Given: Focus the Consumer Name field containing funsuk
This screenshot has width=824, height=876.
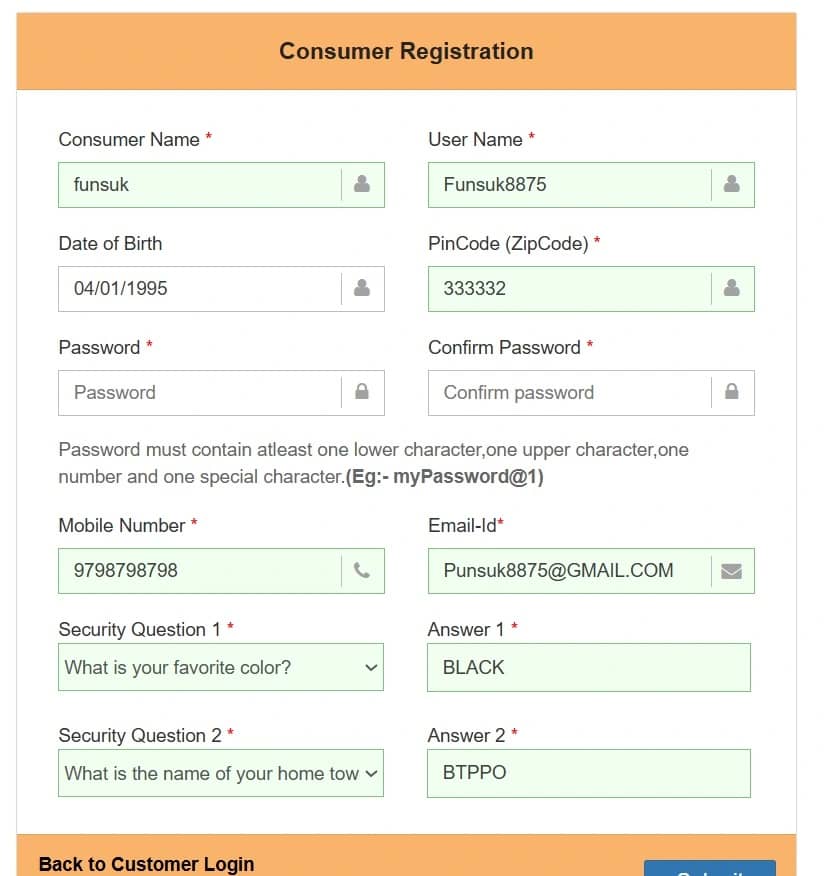Looking at the screenshot, I should pyautogui.click(x=200, y=185).
